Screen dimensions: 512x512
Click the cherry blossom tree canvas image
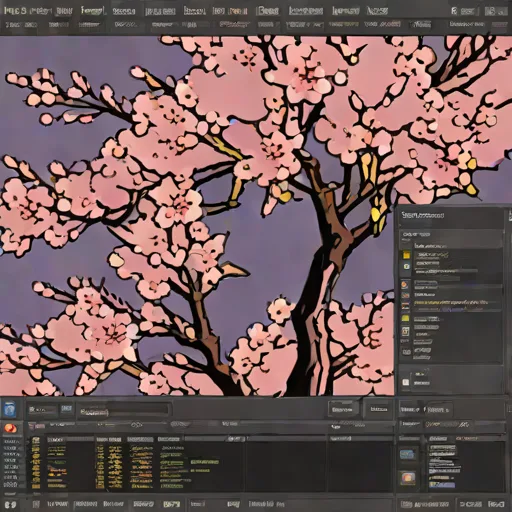197,216
